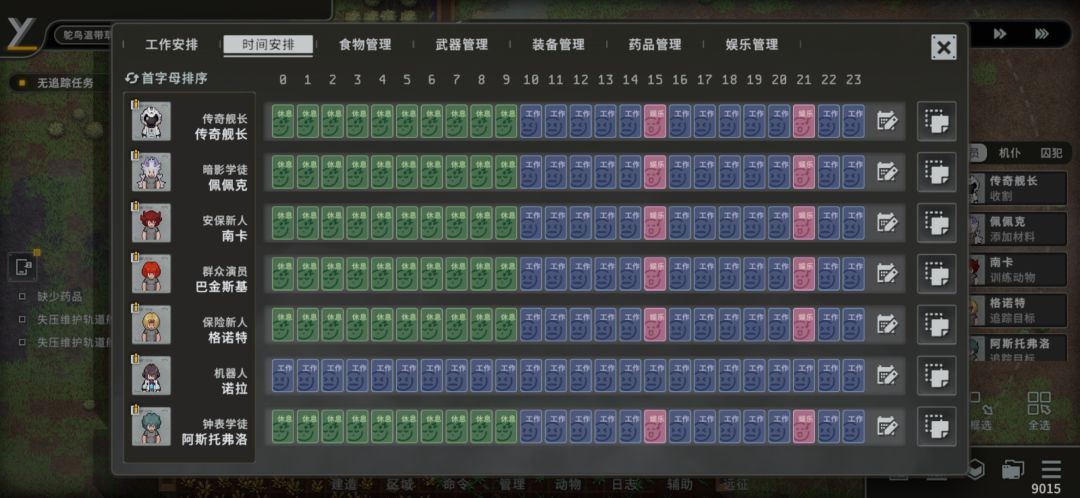Select 传奇舰长 收割 card in side list
This screenshot has height=498, width=1080.
pos(1018,188)
